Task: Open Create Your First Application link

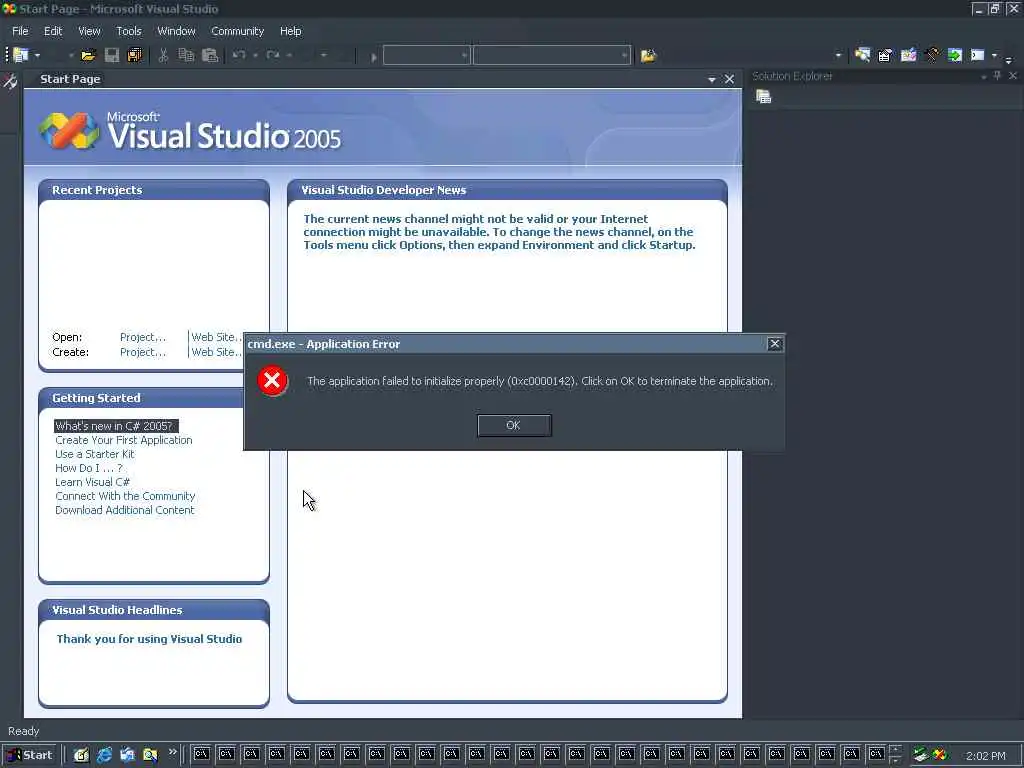Action: (x=123, y=440)
